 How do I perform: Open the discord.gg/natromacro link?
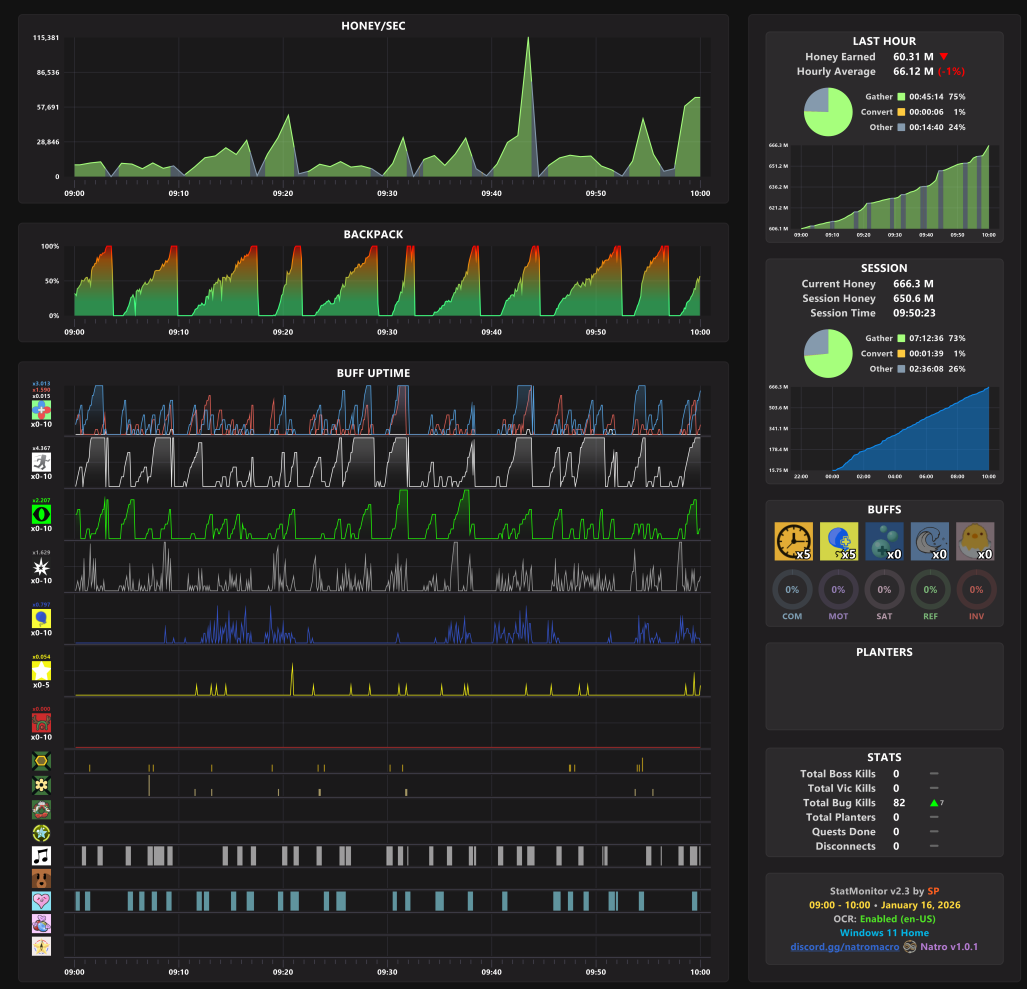pos(844,947)
